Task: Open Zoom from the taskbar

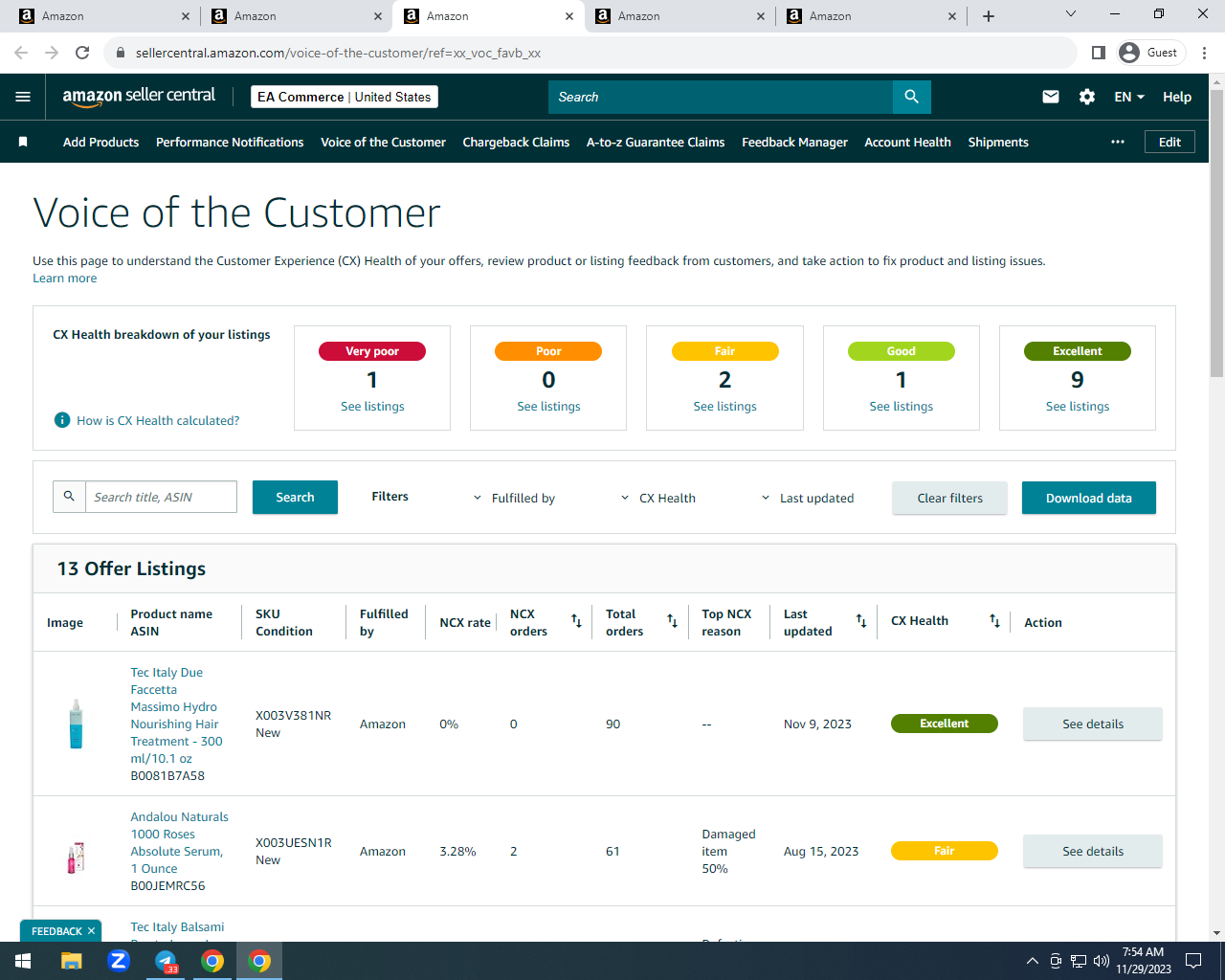Action: pos(119,961)
